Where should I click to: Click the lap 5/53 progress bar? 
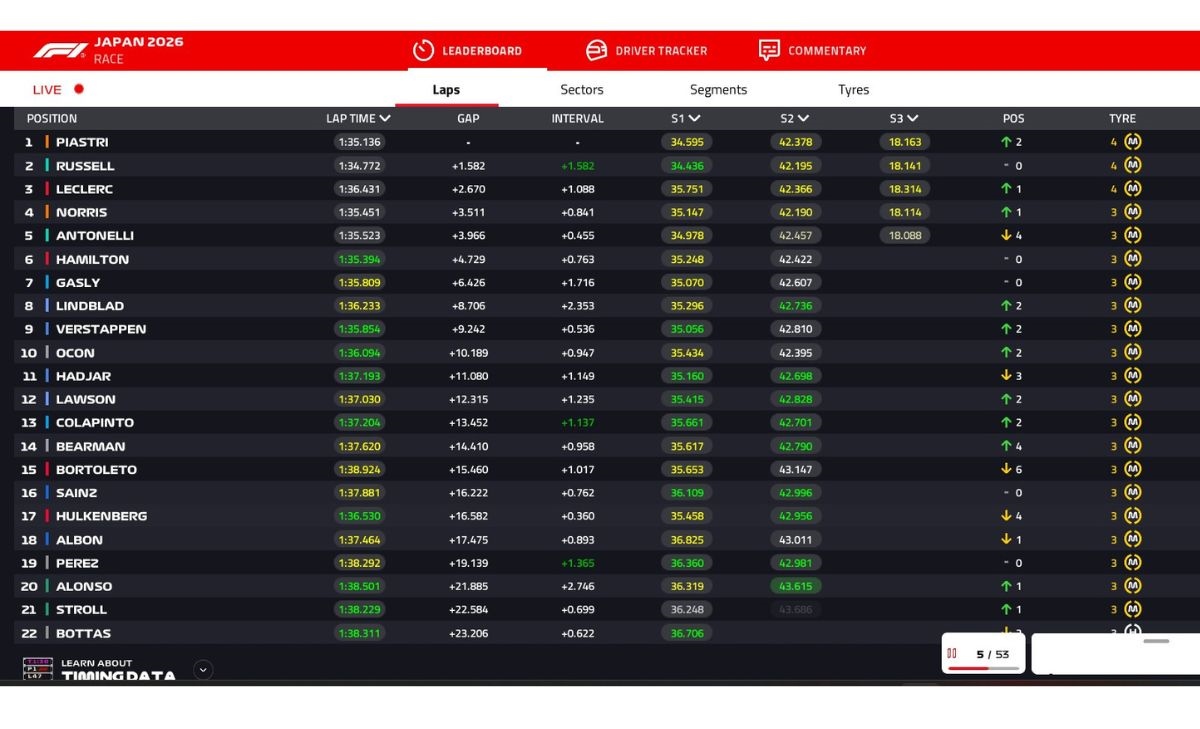[x=983, y=668]
